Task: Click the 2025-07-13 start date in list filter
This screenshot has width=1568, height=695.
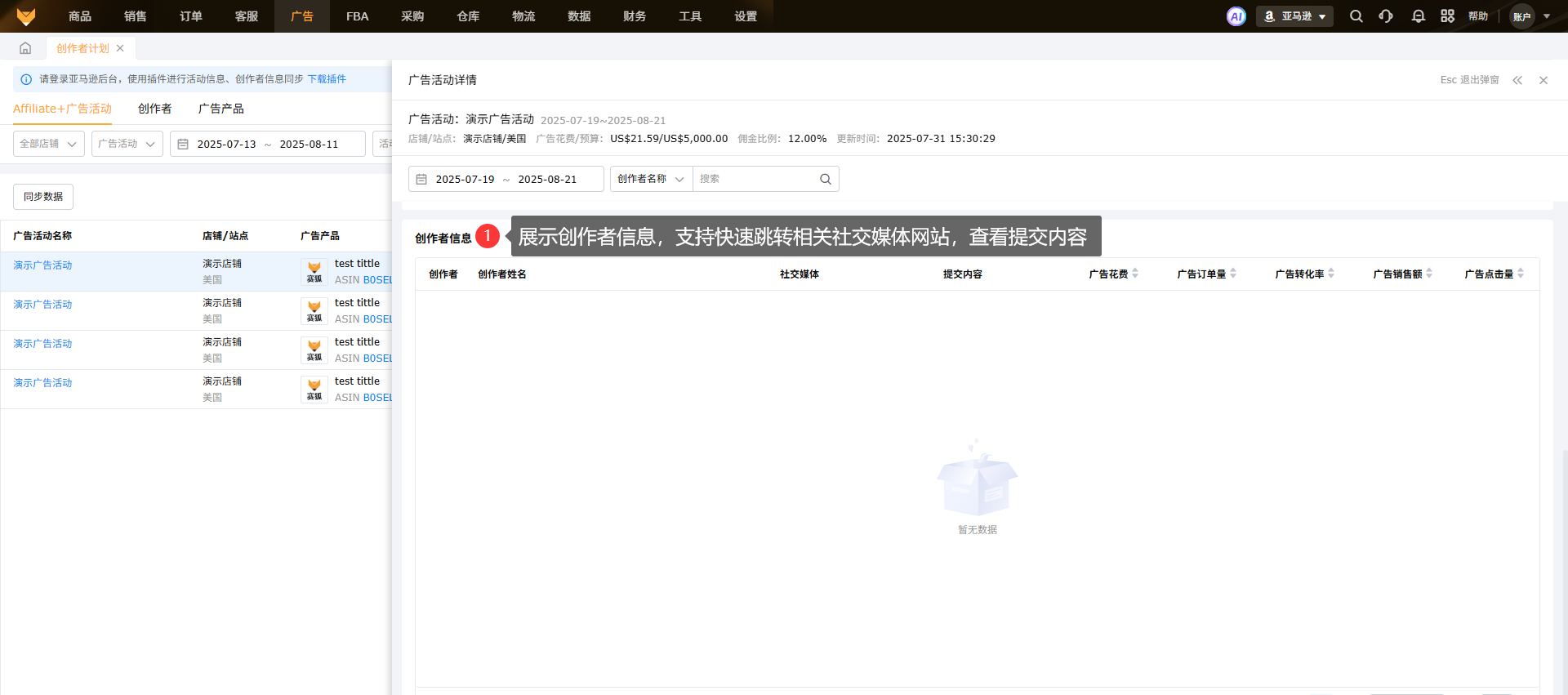Action: 226,144
